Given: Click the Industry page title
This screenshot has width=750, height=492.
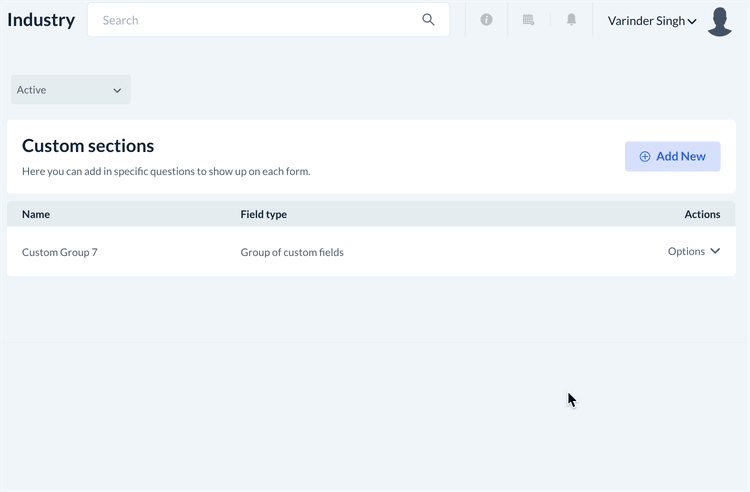Looking at the screenshot, I should pyautogui.click(x=41, y=20).
